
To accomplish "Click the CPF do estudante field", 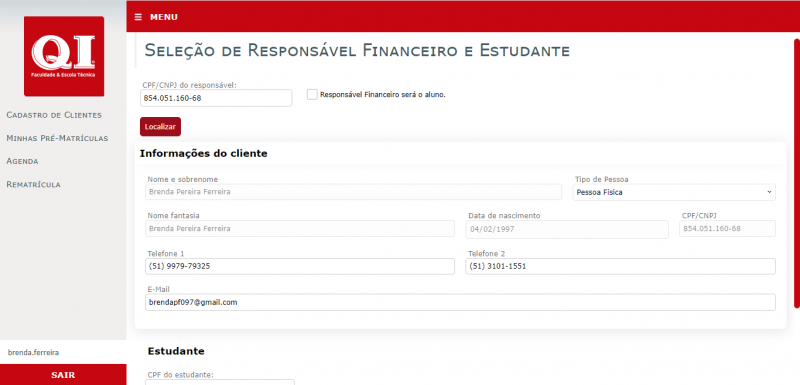I will point(220,382).
